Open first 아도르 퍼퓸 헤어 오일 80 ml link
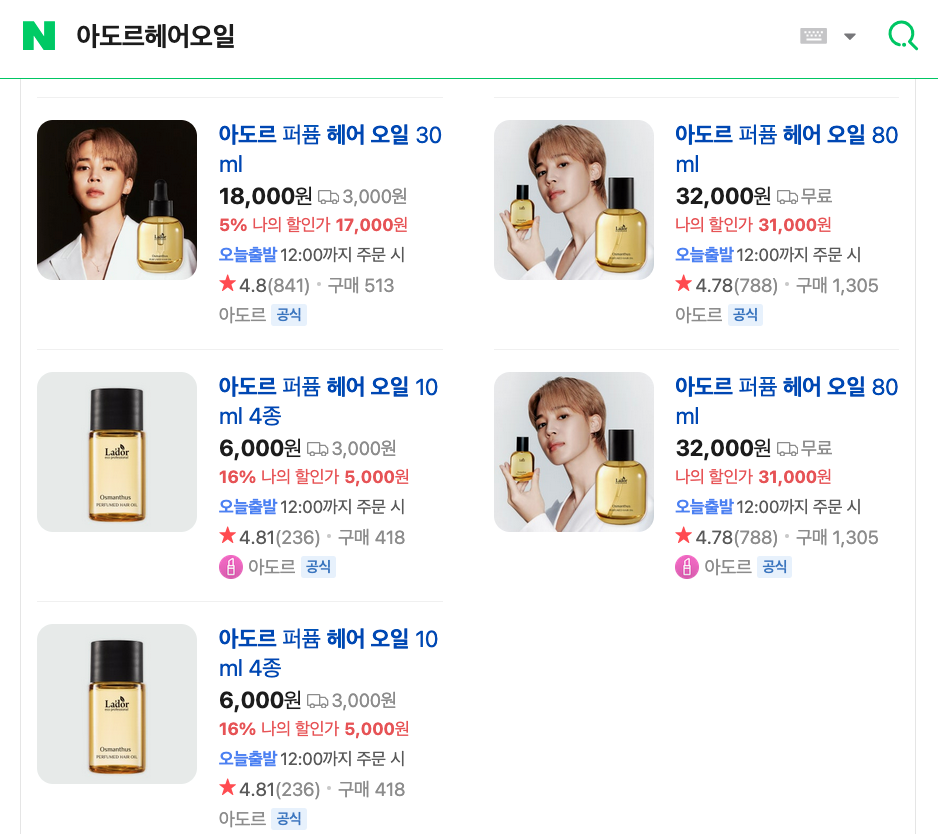 pyautogui.click(x=786, y=149)
